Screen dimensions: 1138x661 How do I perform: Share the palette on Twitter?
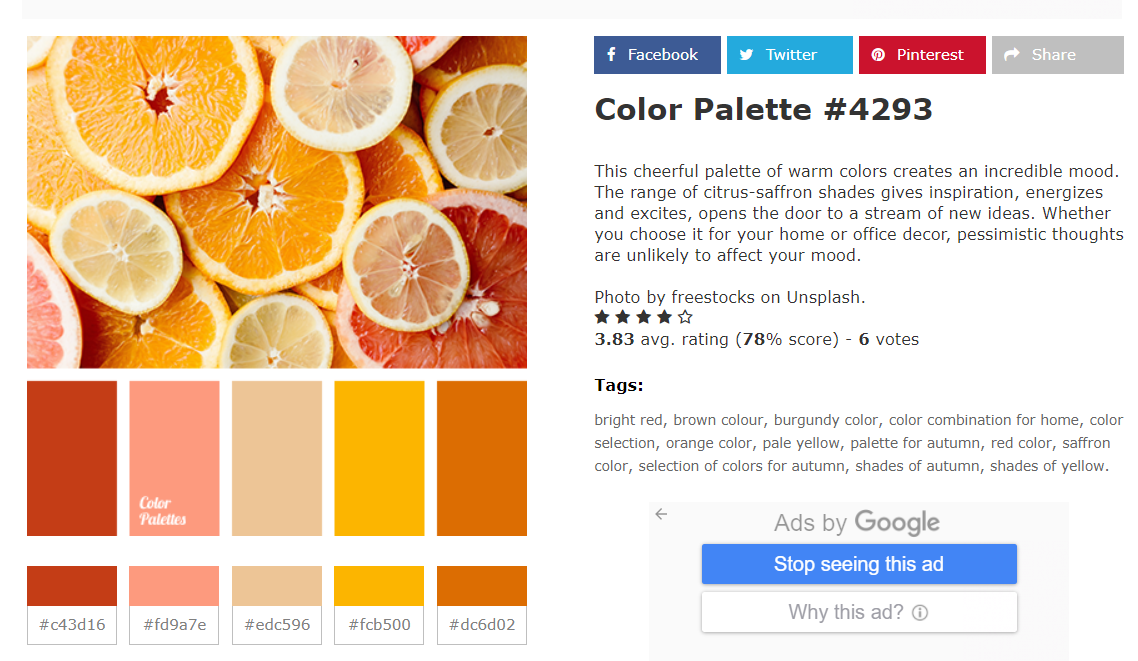click(x=789, y=55)
